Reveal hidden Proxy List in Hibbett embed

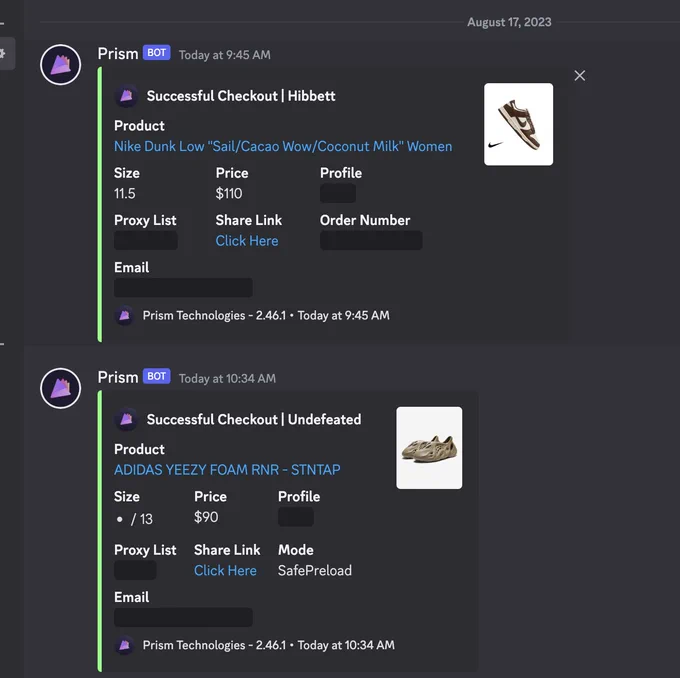[x=146, y=240]
